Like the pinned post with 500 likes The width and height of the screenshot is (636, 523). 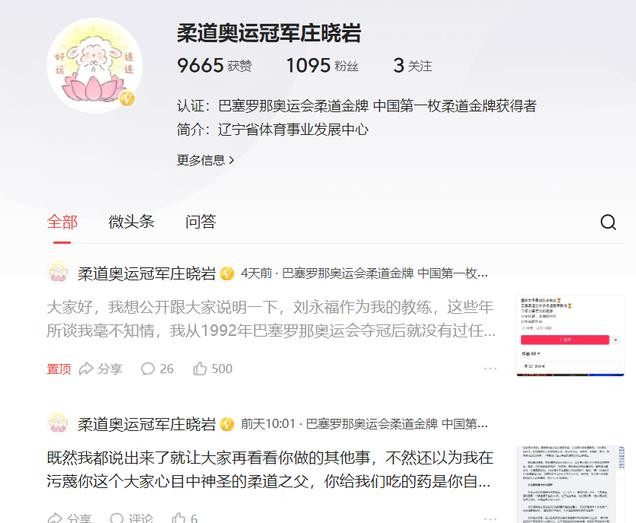(x=213, y=368)
